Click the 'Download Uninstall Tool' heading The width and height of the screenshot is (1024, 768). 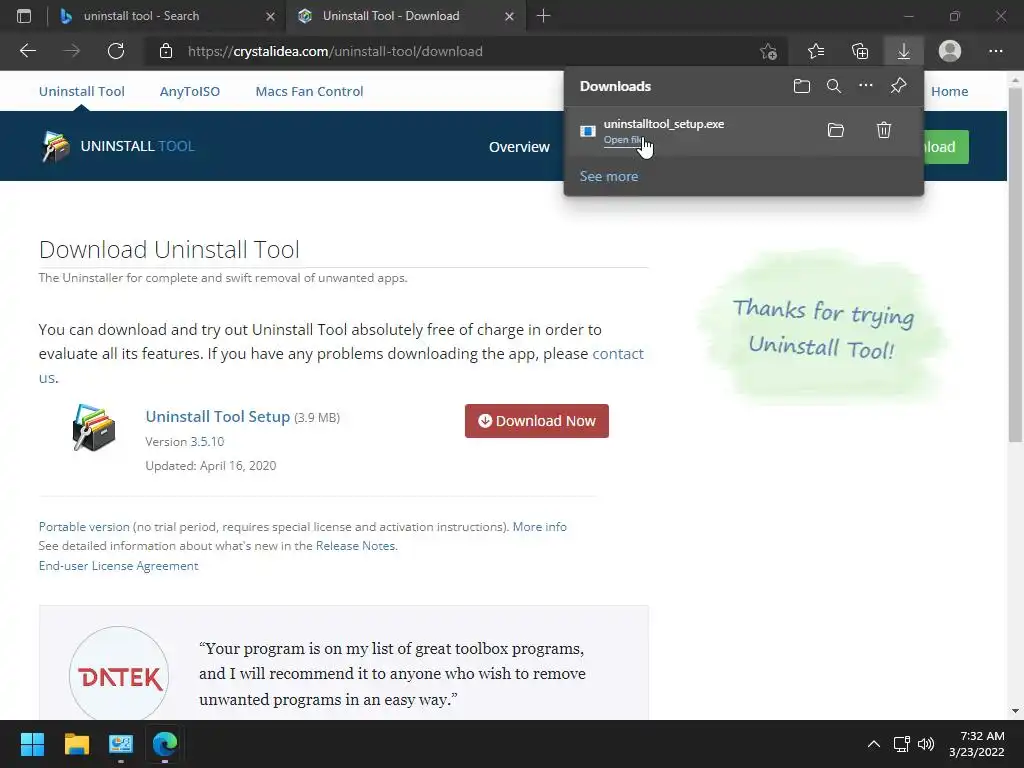tap(169, 249)
